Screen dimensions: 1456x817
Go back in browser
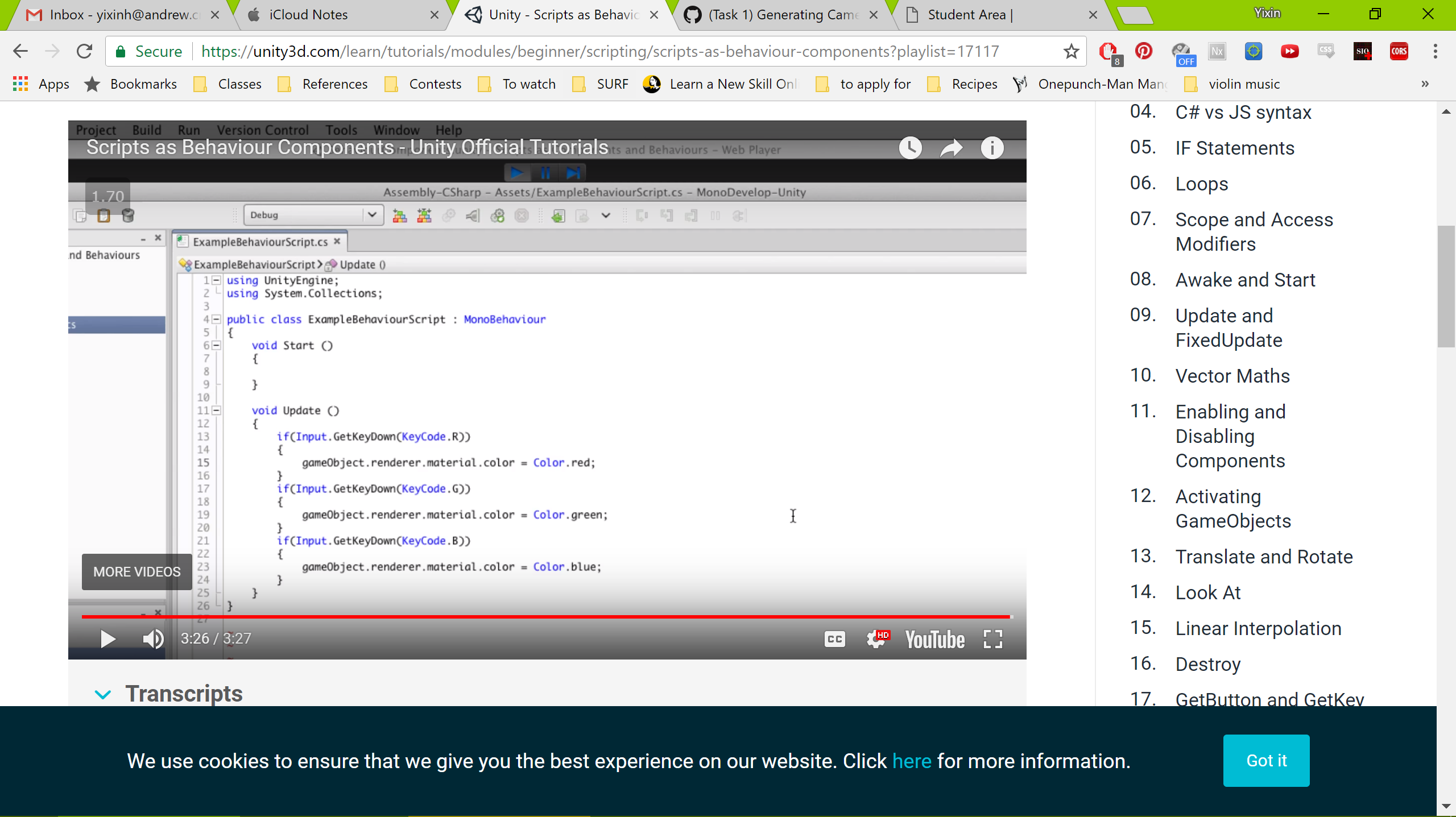tap(20, 51)
